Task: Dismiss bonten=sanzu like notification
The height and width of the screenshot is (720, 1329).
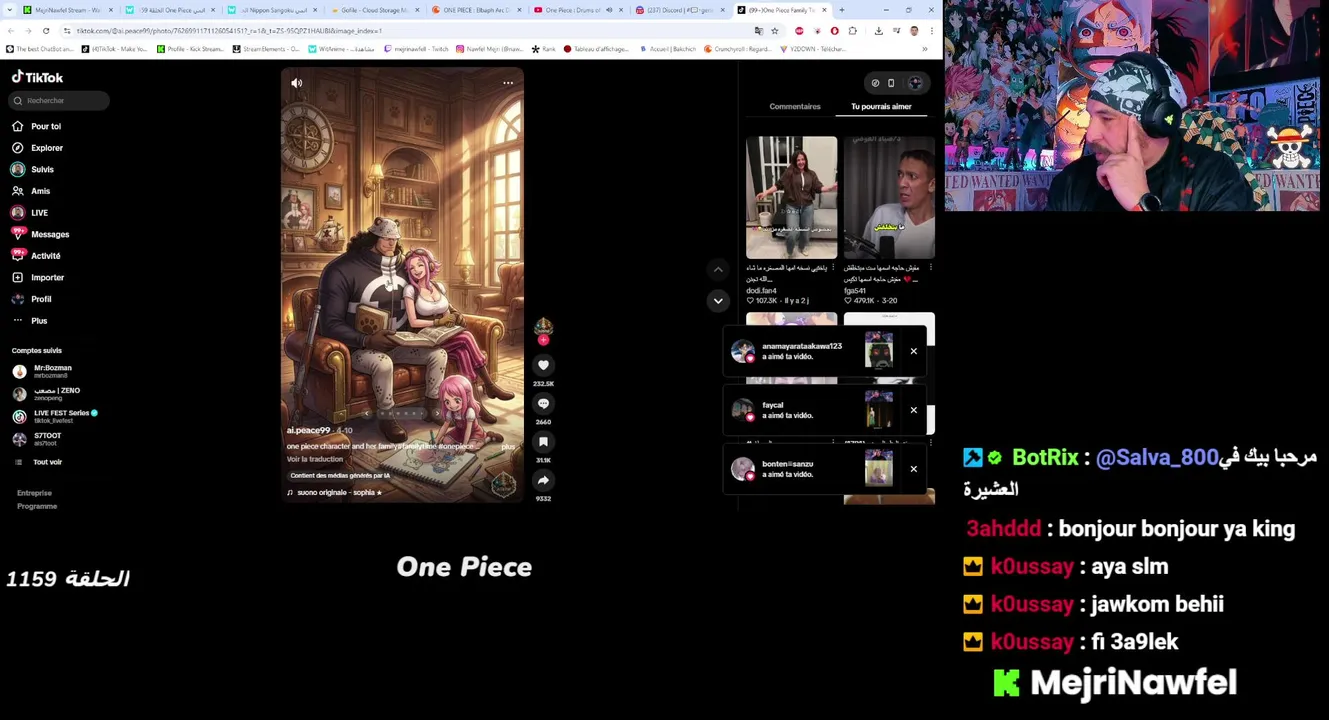Action: coord(913,469)
